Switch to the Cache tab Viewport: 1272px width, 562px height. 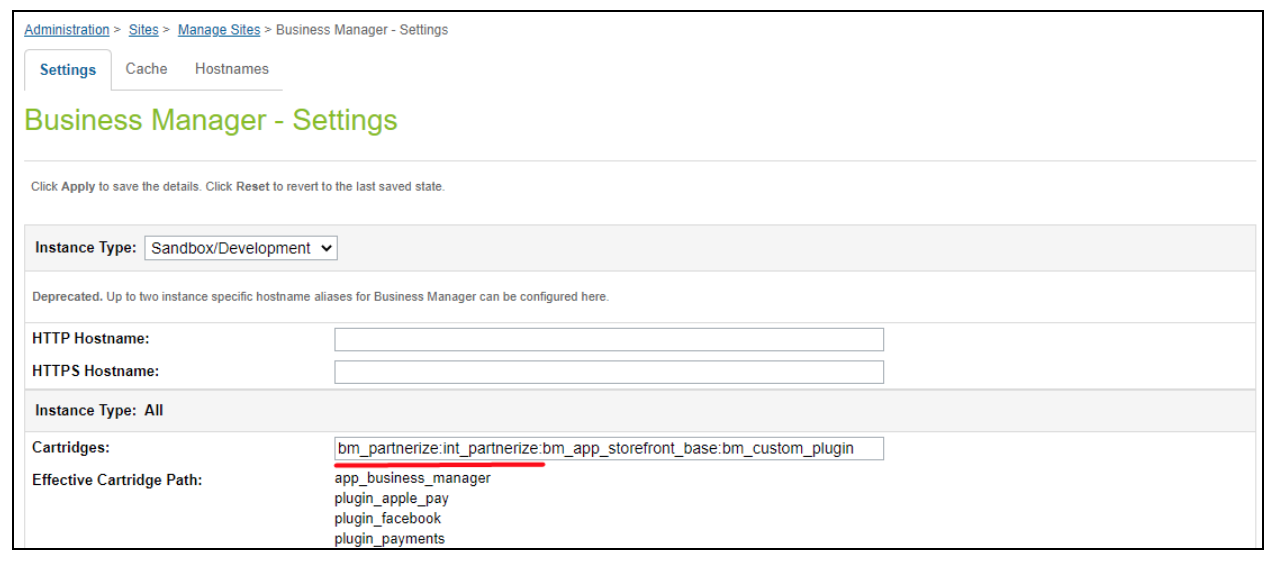(146, 69)
